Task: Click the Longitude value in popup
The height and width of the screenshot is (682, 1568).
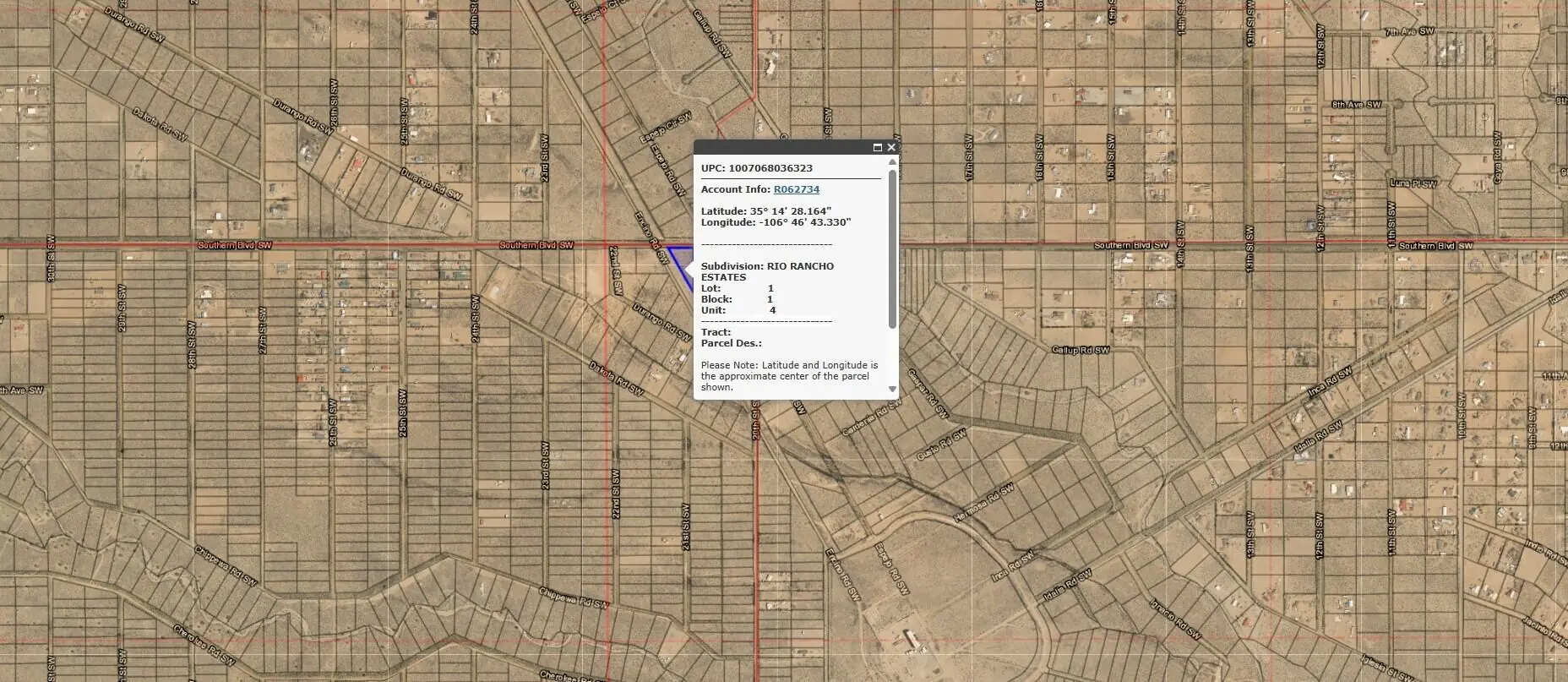Action: coord(803,222)
